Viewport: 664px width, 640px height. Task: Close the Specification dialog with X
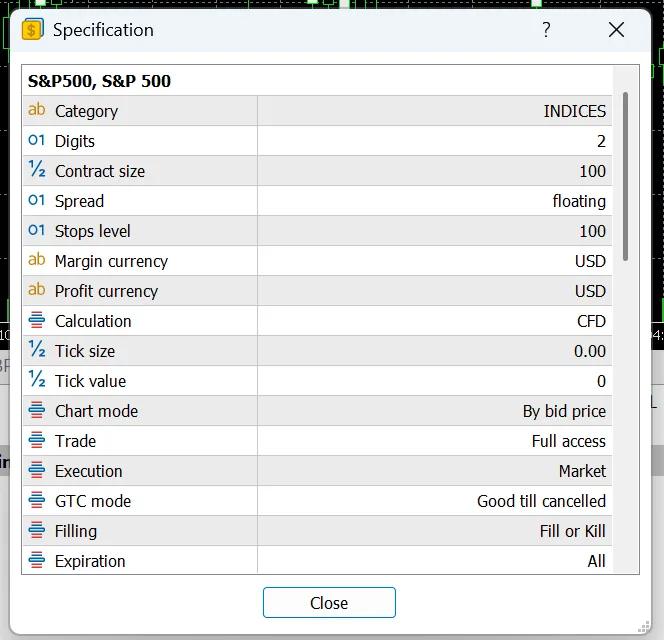coord(616,30)
